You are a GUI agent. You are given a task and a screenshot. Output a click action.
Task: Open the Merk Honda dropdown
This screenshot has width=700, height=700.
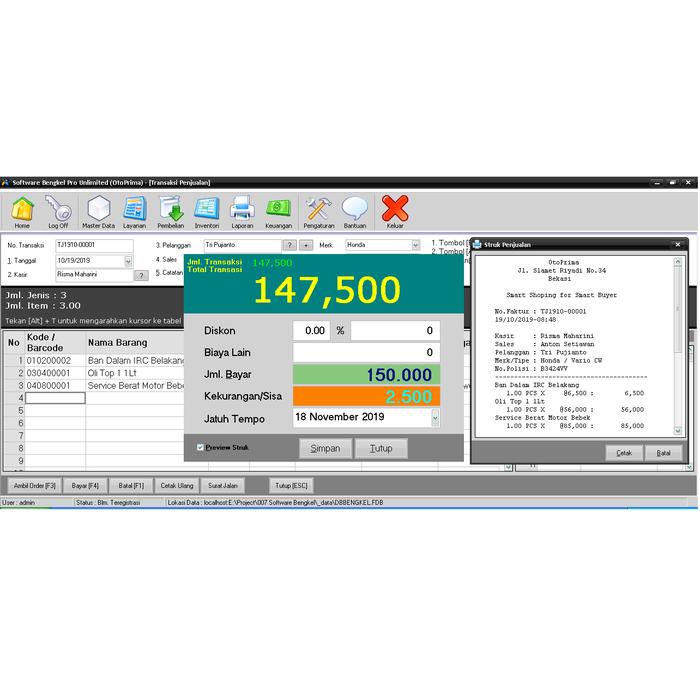[x=415, y=245]
